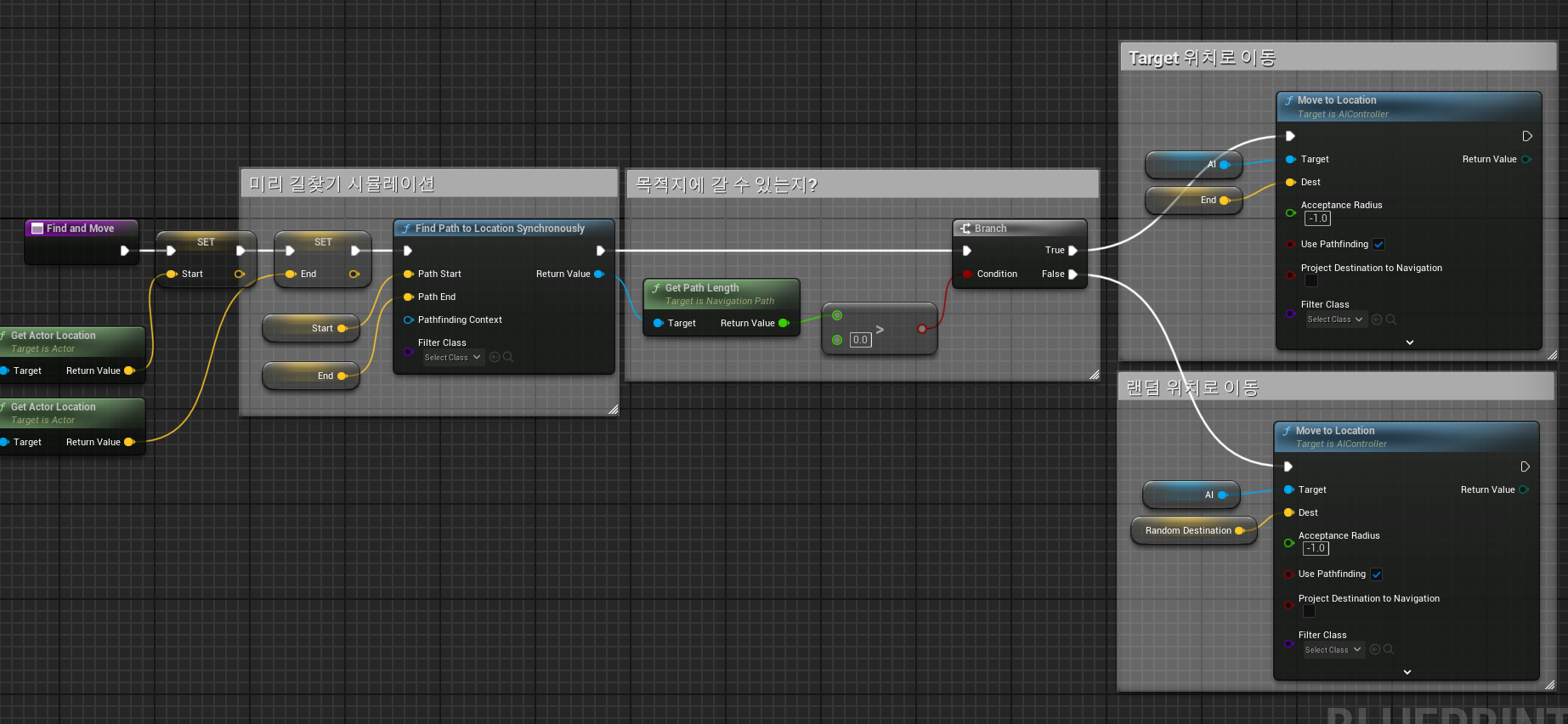Click upper Move to Location Target pin
The image size is (1568, 724).
click(x=1291, y=159)
